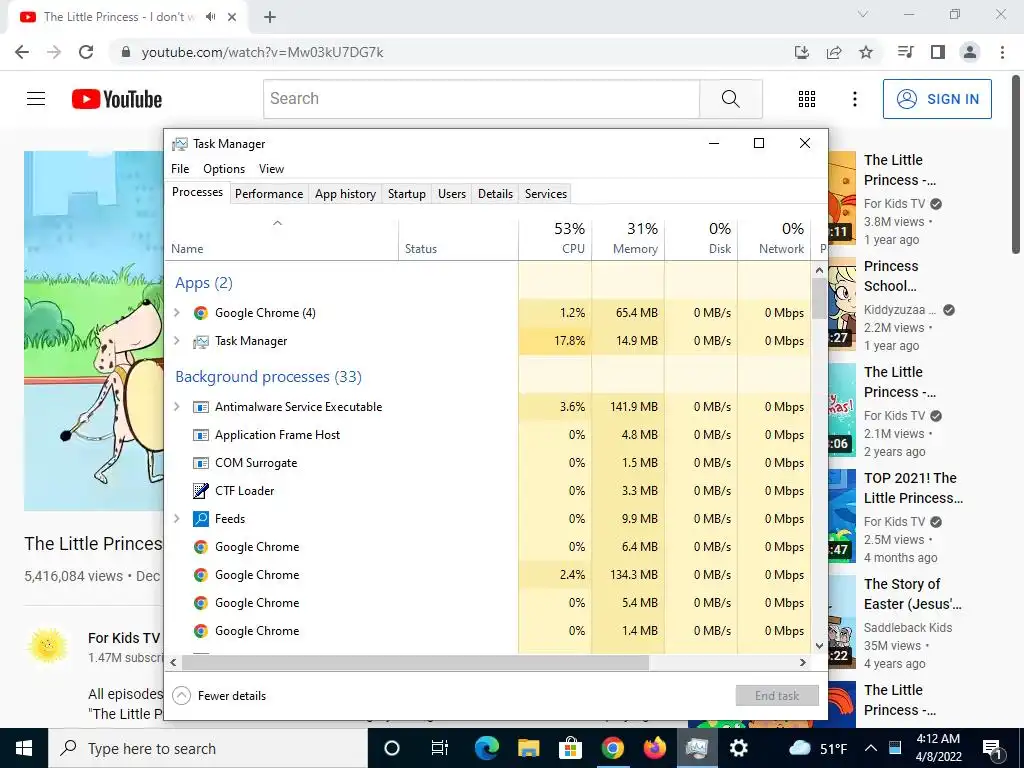Reload the YouTube page
The height and width of the screenshot is (768, 1024).
tap(86, 52)
